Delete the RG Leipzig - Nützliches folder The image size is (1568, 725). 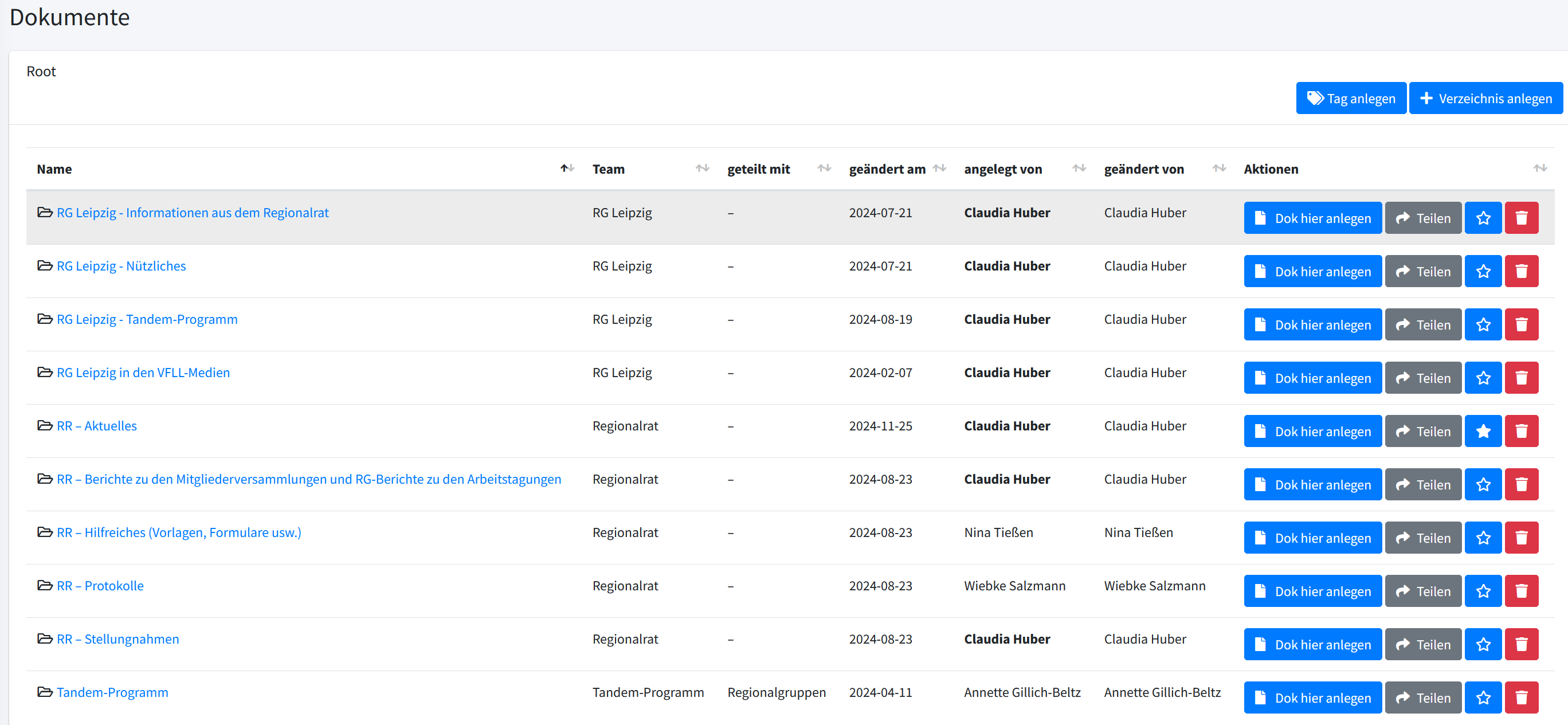pos(1520,271)
